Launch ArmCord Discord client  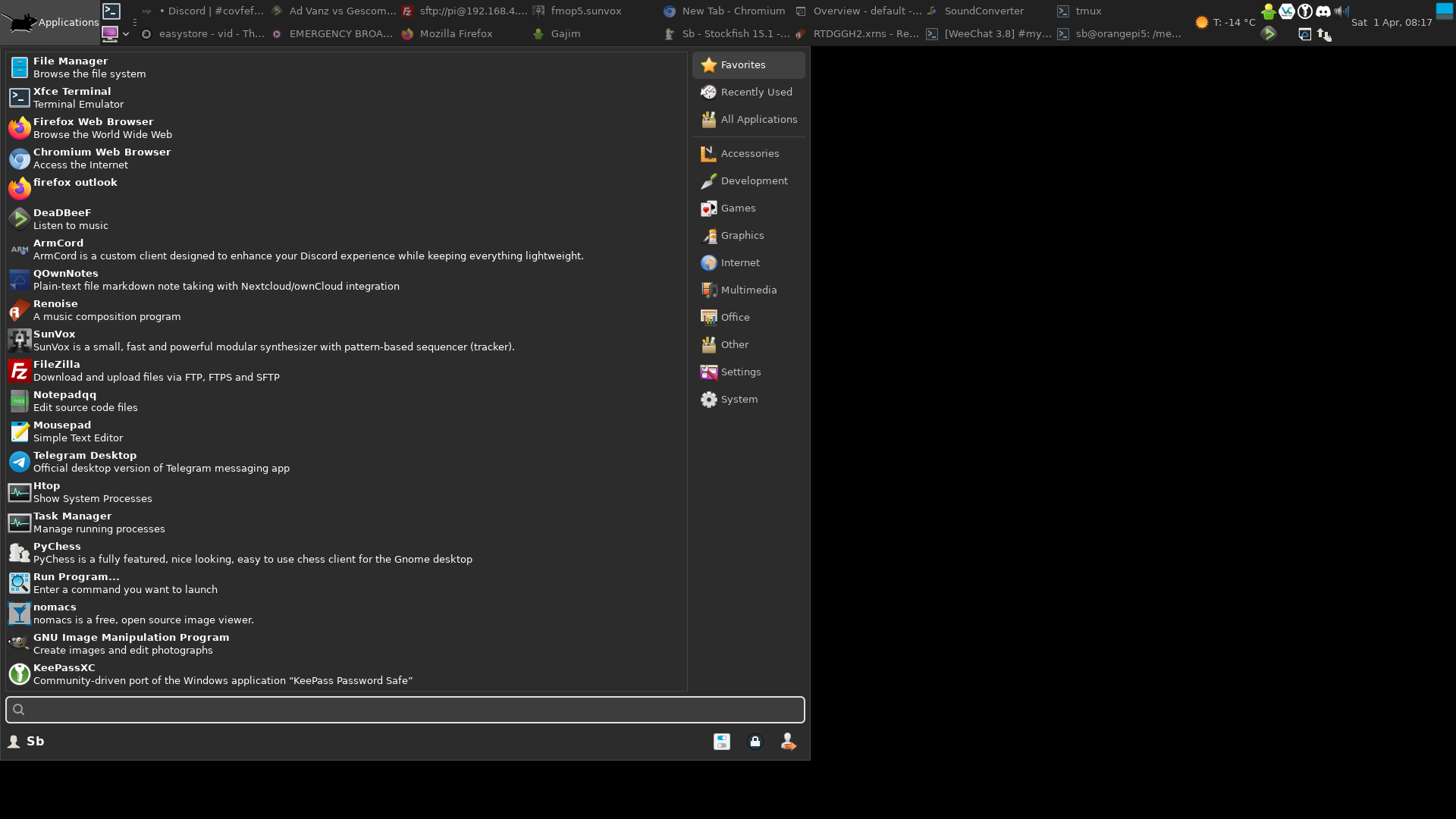[x=346, y=249]
